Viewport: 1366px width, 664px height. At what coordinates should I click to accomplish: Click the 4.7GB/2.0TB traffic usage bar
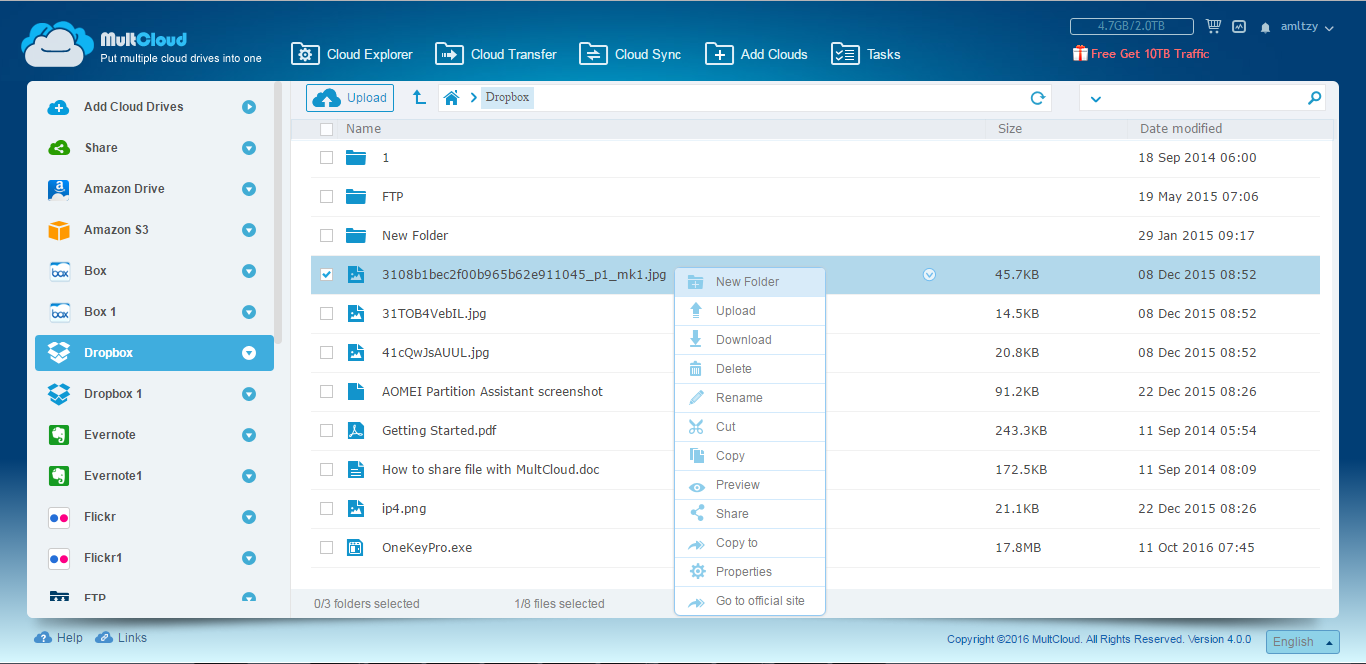pyautogui.click(x=1130, y=27)
